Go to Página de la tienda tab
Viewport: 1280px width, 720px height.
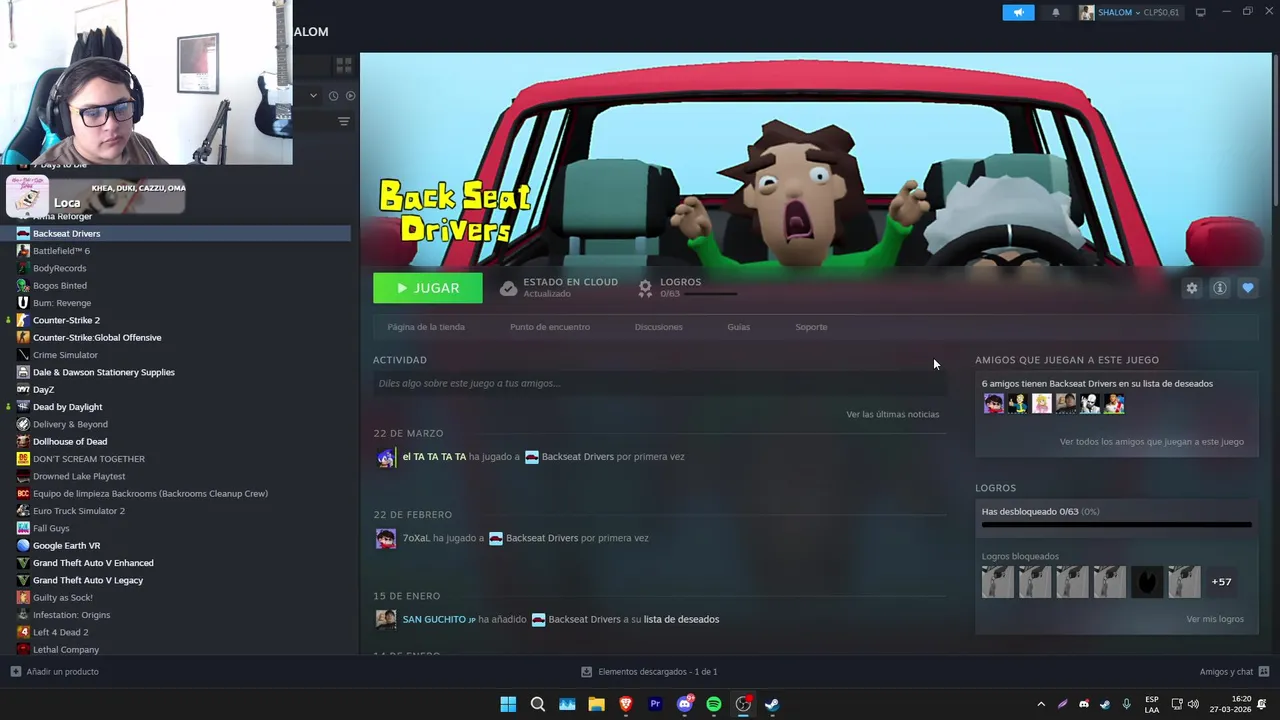point(426,327)
